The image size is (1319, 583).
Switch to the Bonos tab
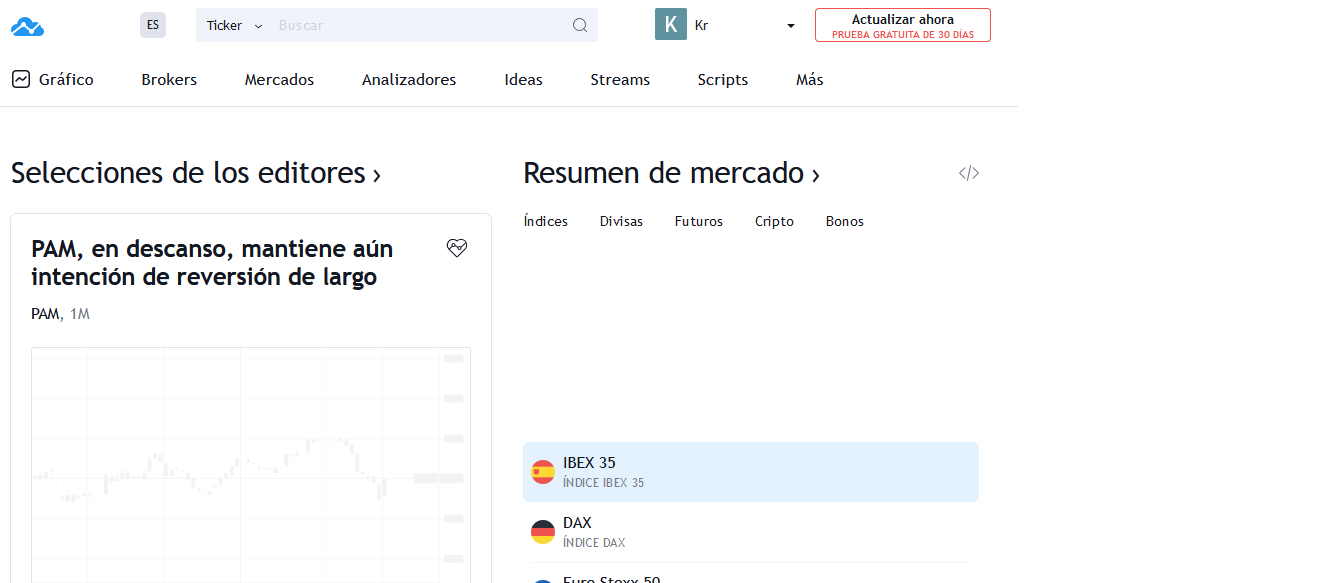tap(845, 221)
